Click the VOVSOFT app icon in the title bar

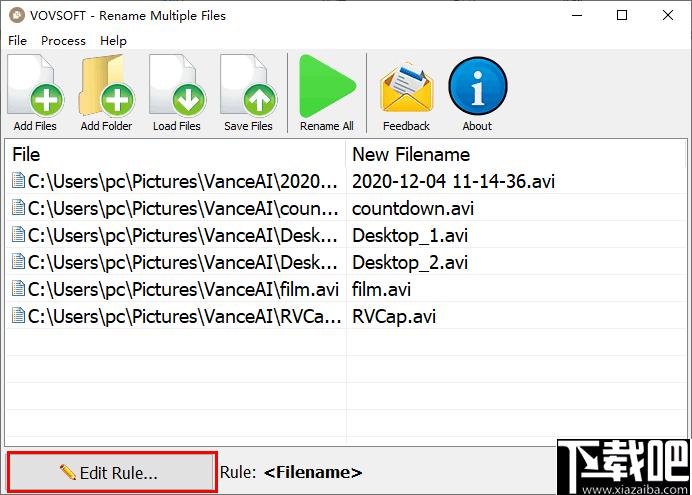pos(17,15)
